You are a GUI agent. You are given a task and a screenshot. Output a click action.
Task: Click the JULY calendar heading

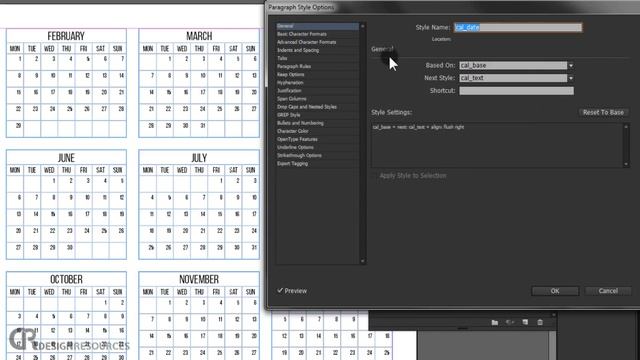point(199,158)
